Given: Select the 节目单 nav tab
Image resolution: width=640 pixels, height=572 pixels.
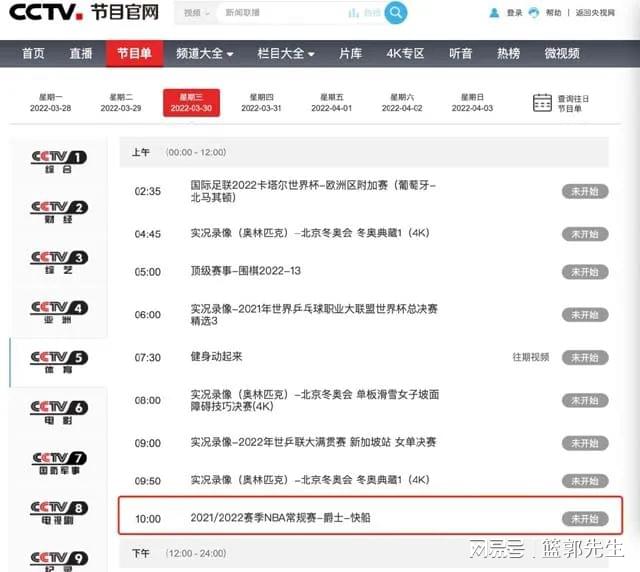Looking at the screenshot, I should pos(135,53).
